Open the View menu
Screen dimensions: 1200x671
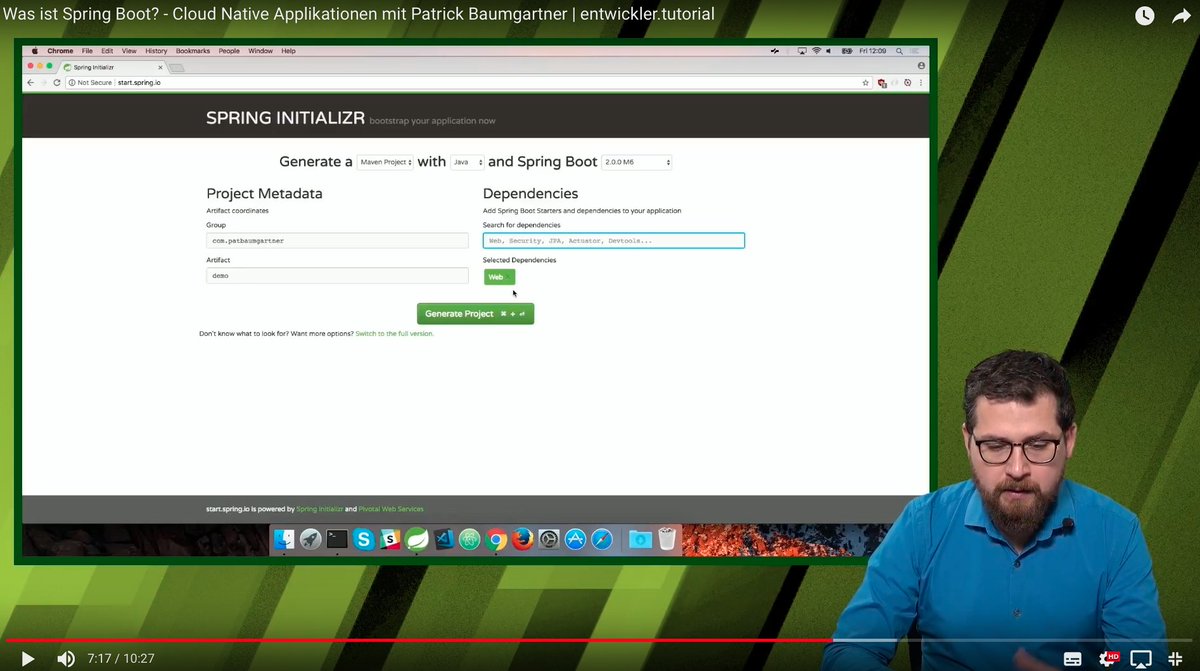pyautogui.click(x=129, y=51)
